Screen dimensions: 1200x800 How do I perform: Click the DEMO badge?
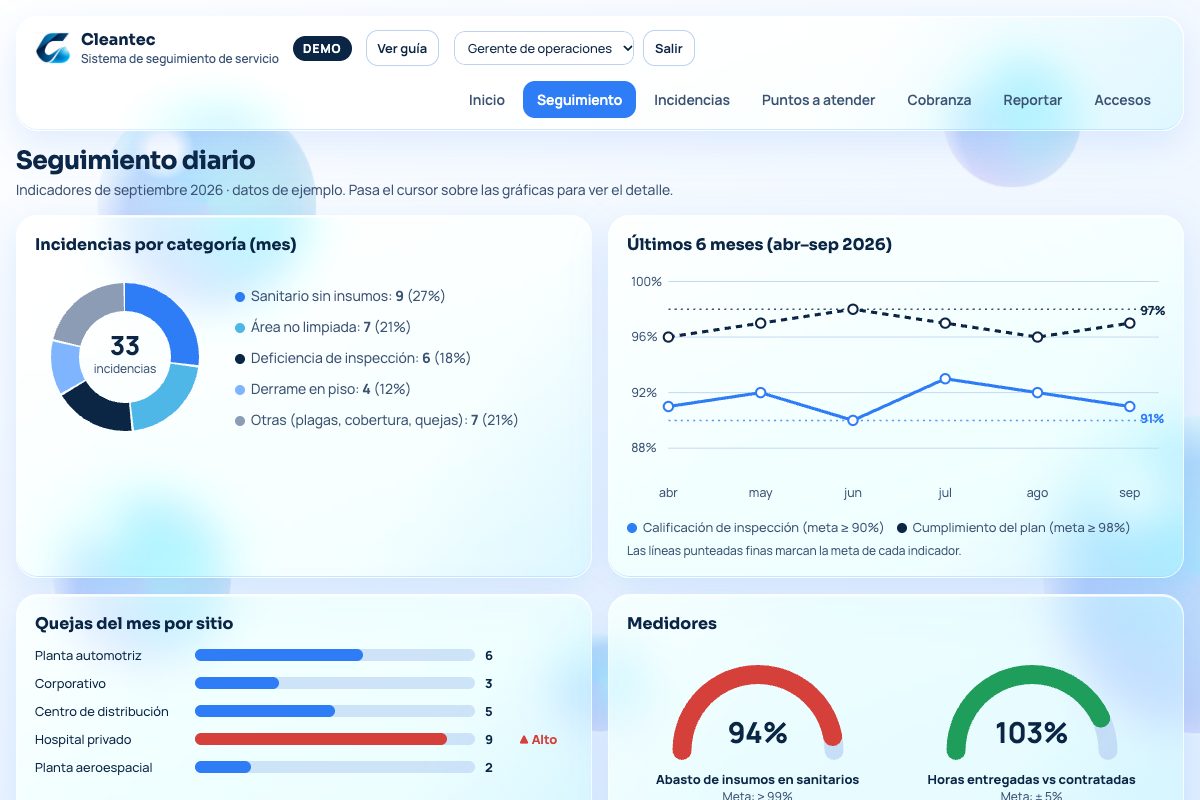322,48
